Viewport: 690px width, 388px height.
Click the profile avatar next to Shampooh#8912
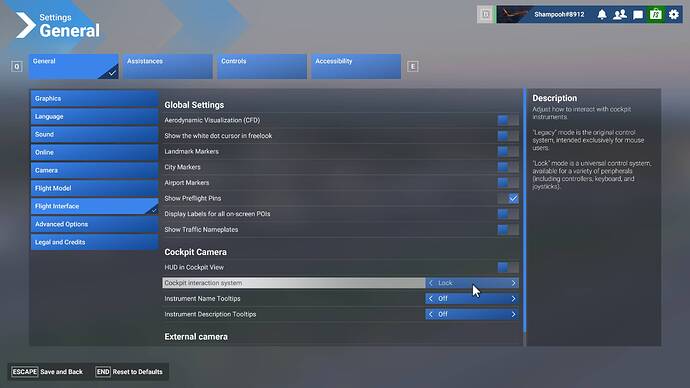click(513, 15)
